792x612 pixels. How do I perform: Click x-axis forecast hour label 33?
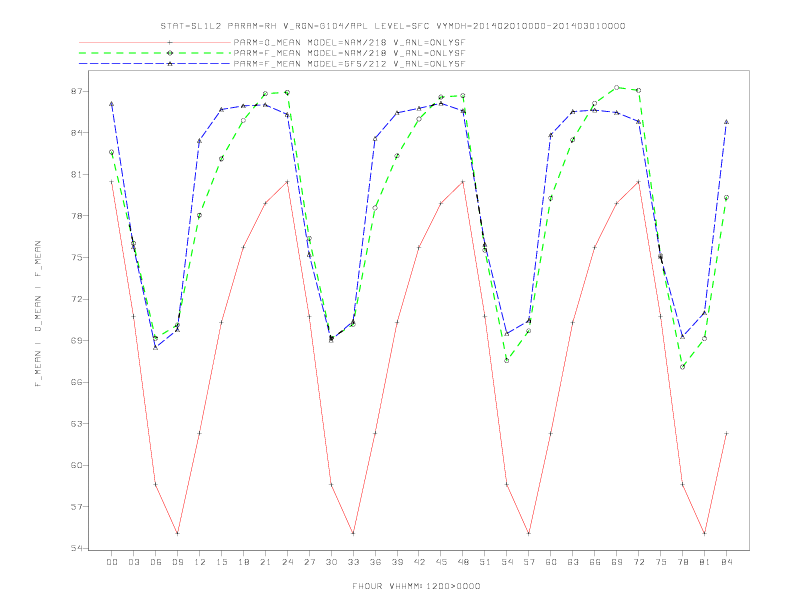pyautogui.click(x=353, y=562)
